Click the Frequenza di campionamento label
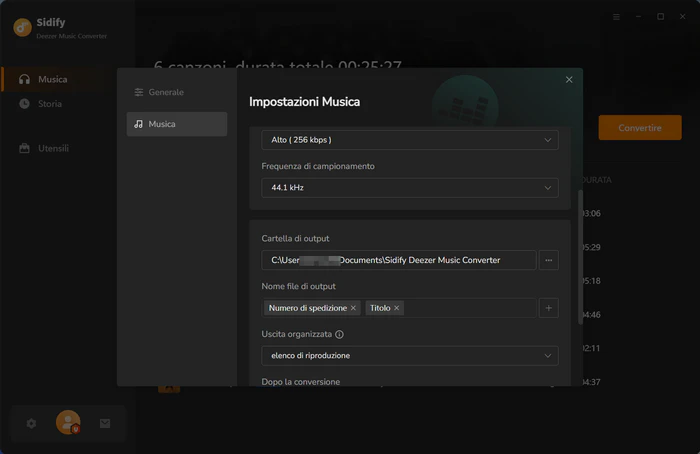The image size is (700, 454). point(318,166)
